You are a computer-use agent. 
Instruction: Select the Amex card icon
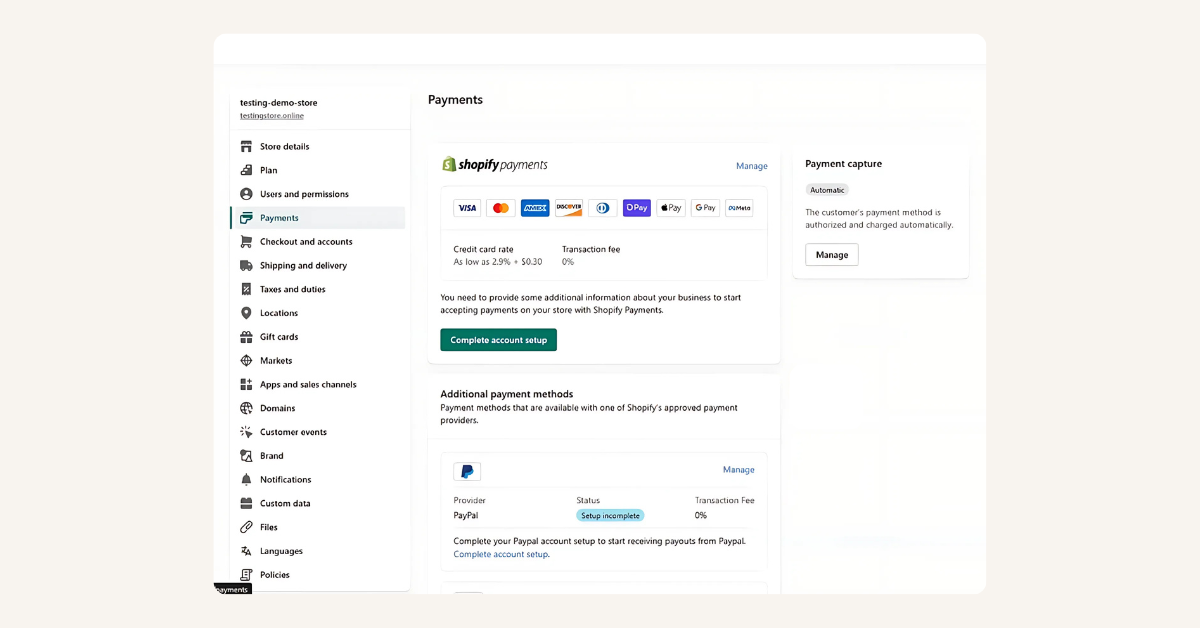(534, 207)
